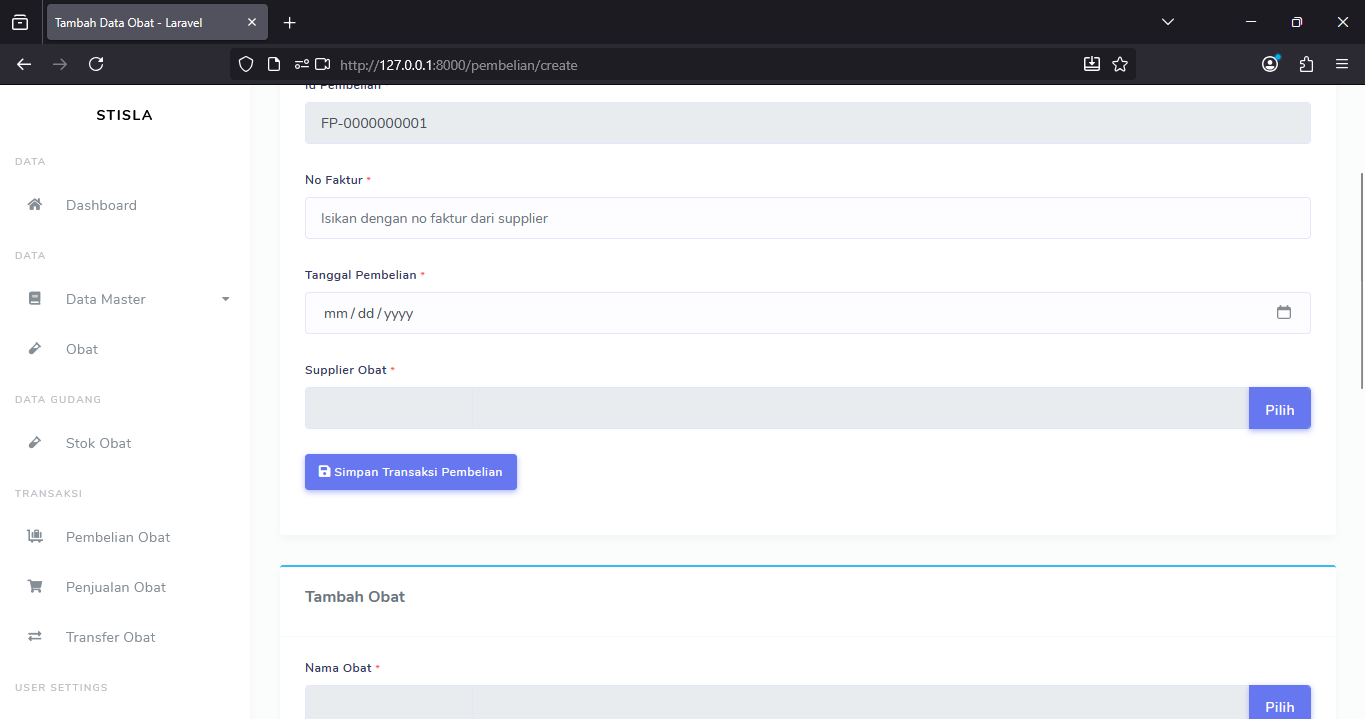Bookmark this page with the star icon
Screen dimensions: 1365x719
point(1120,65)
